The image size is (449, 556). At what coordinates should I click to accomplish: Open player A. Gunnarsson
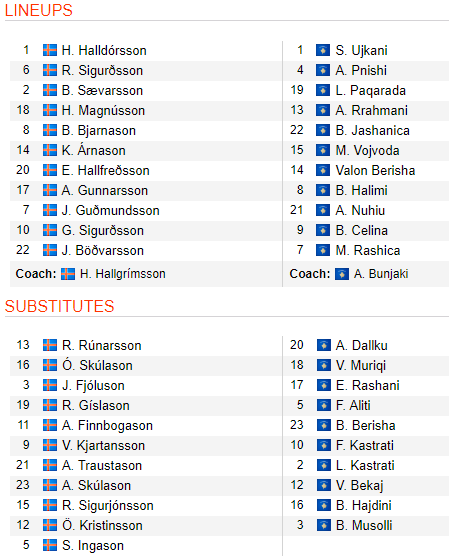[105, 190]
